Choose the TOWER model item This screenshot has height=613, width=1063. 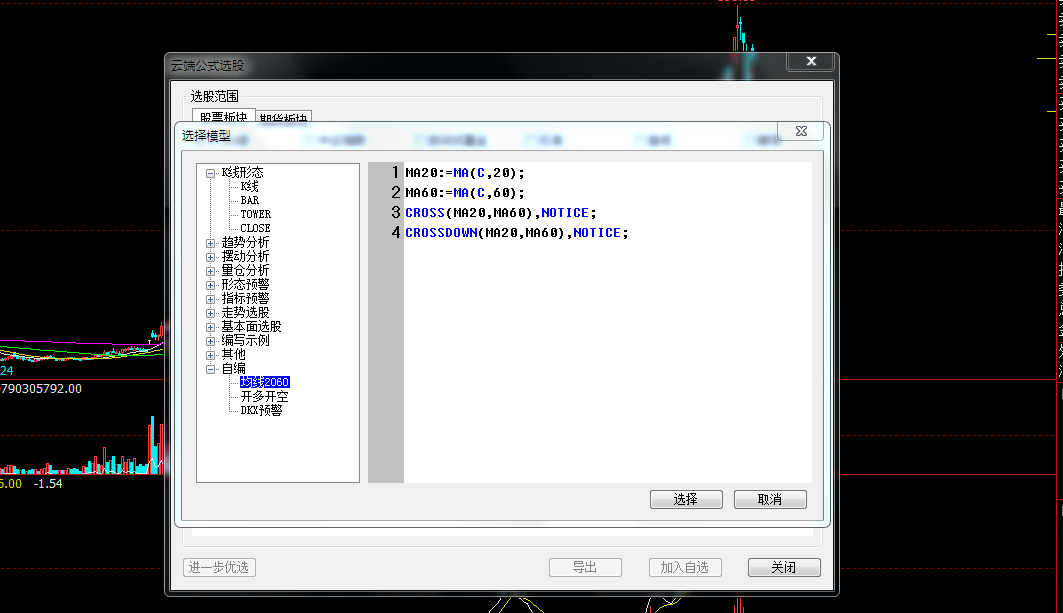[255, 215]
